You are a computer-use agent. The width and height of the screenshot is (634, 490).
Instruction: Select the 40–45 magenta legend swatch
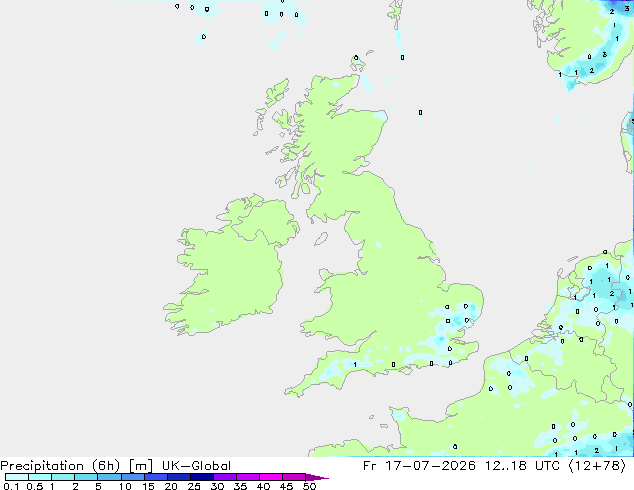271,477
